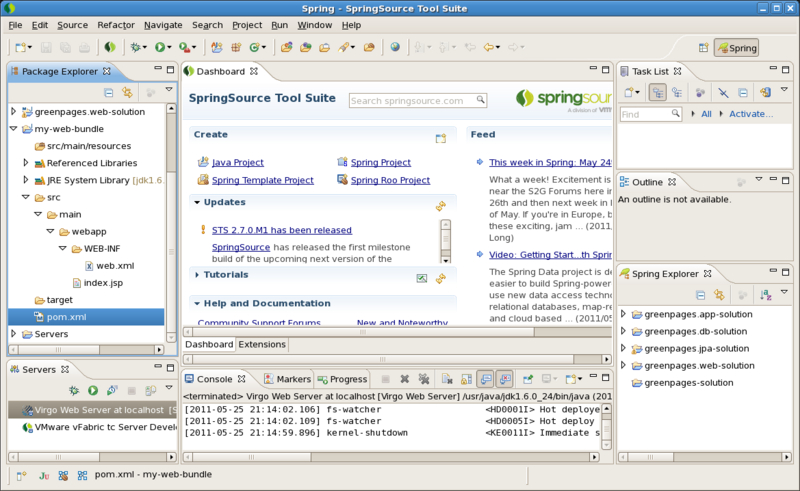Start server in debug mode in Servers view
The image size is (800, 491).
coord(74,390)
